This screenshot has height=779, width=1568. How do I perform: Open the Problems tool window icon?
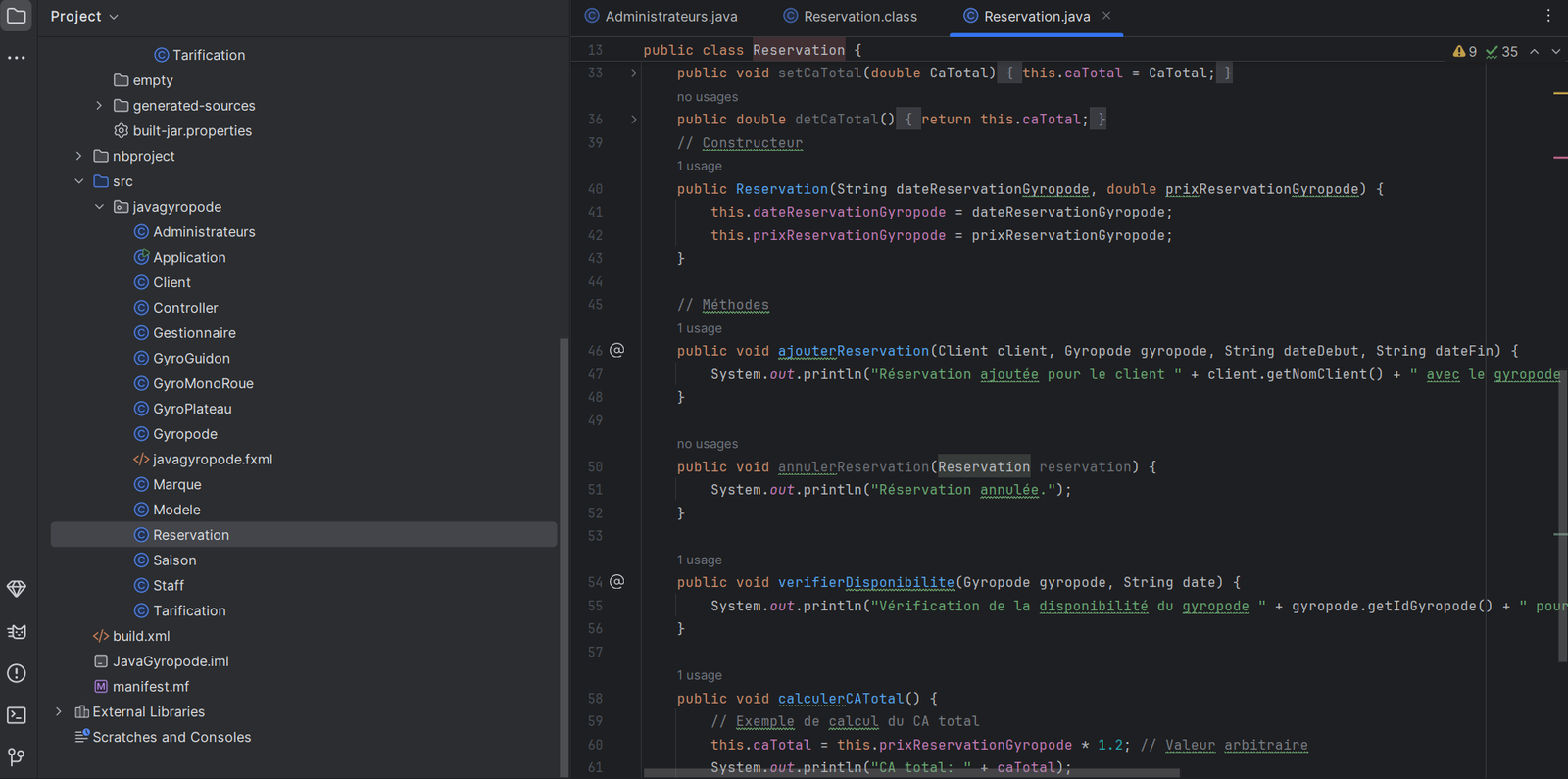tap(17, 673)
